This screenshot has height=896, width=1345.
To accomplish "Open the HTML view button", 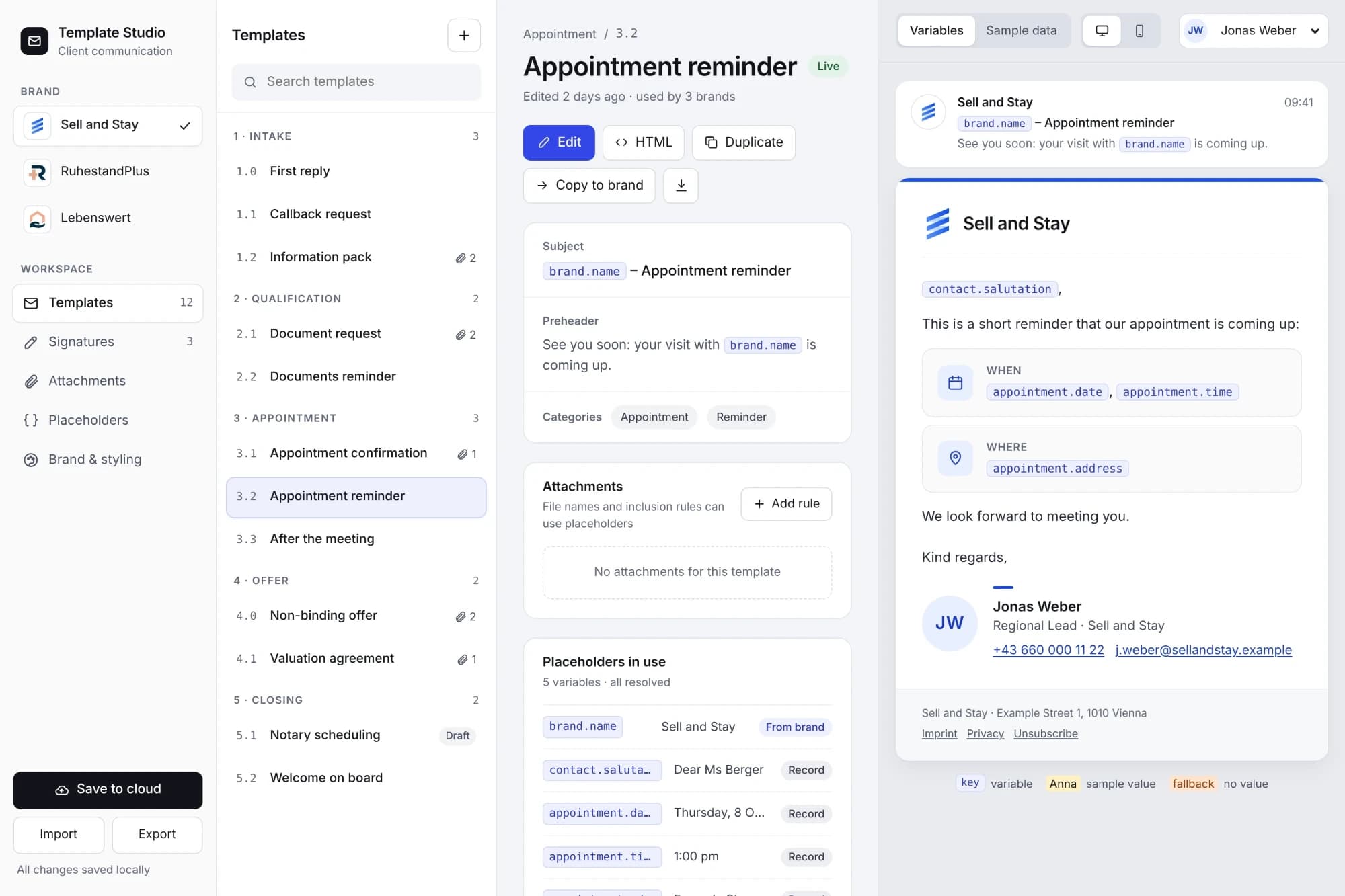I will point(644,142).
